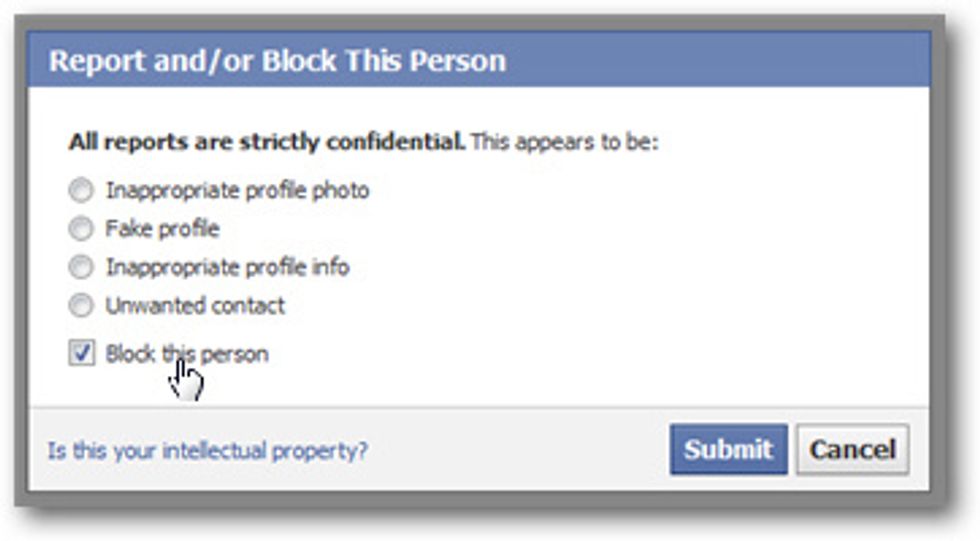
Task: Cancel the report dialog
Action: coord(852,450)
